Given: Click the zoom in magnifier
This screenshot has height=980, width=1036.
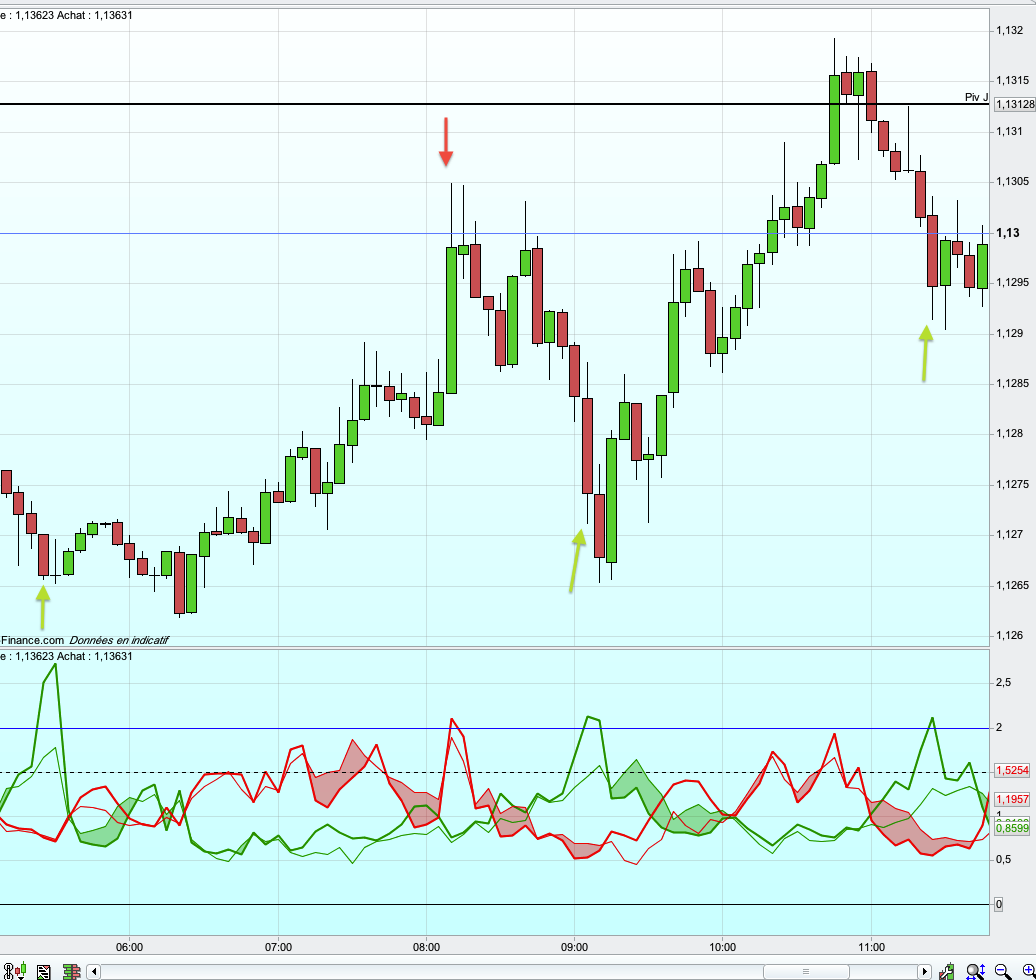Looking at the screenshot, I should (x=1029, y=972).
